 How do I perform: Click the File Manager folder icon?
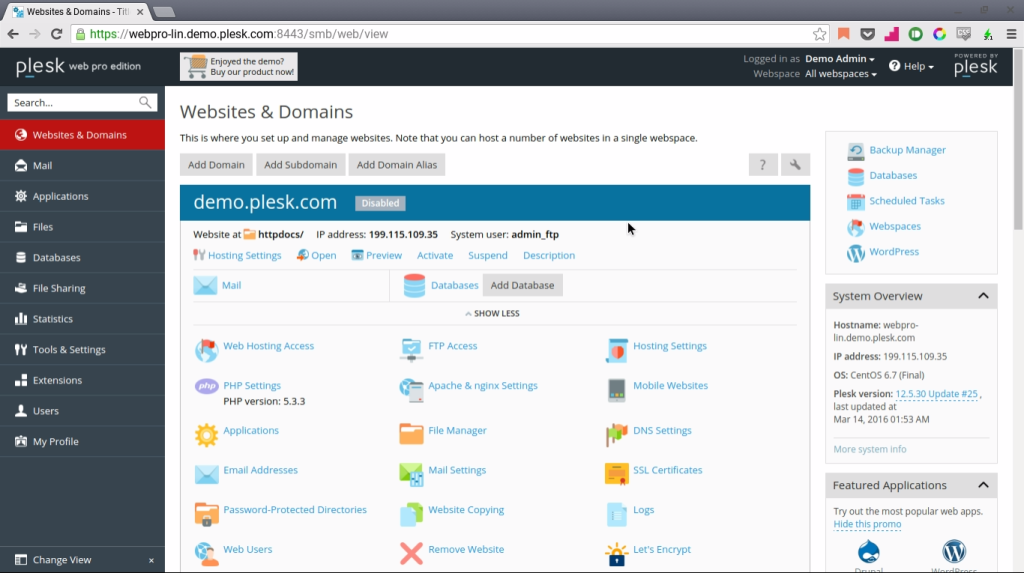(411, 432)
